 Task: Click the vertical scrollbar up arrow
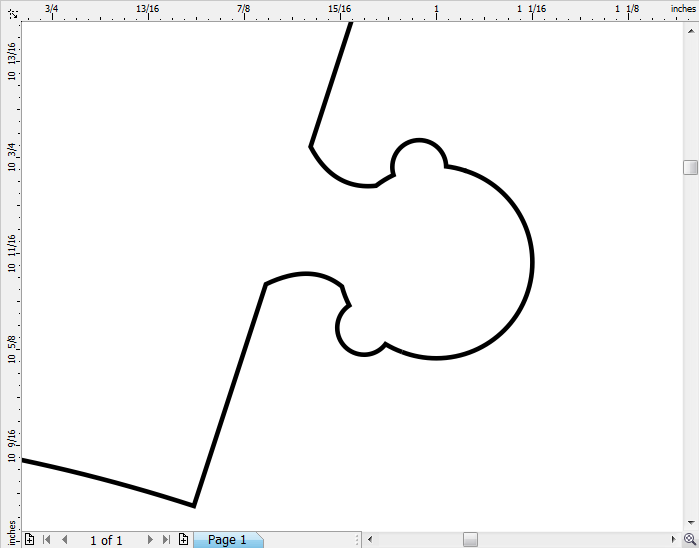pos(691,31)
